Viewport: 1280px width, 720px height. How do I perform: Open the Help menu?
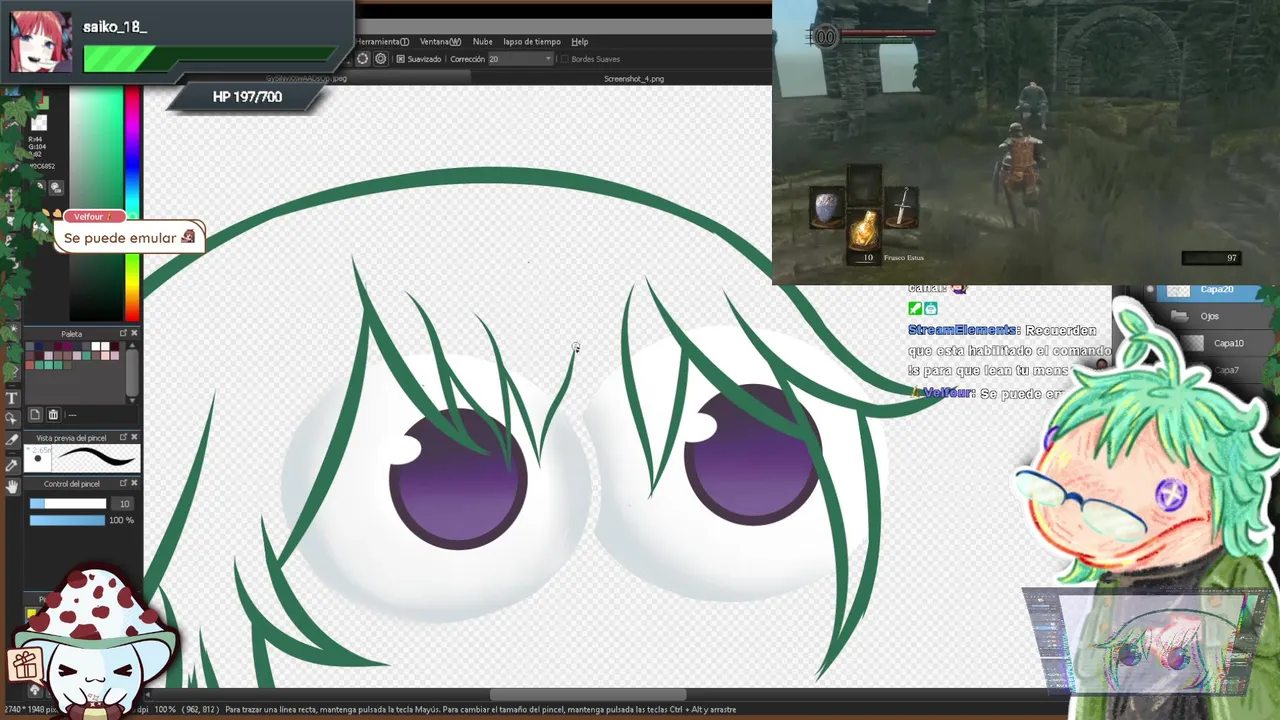point(579,42)
